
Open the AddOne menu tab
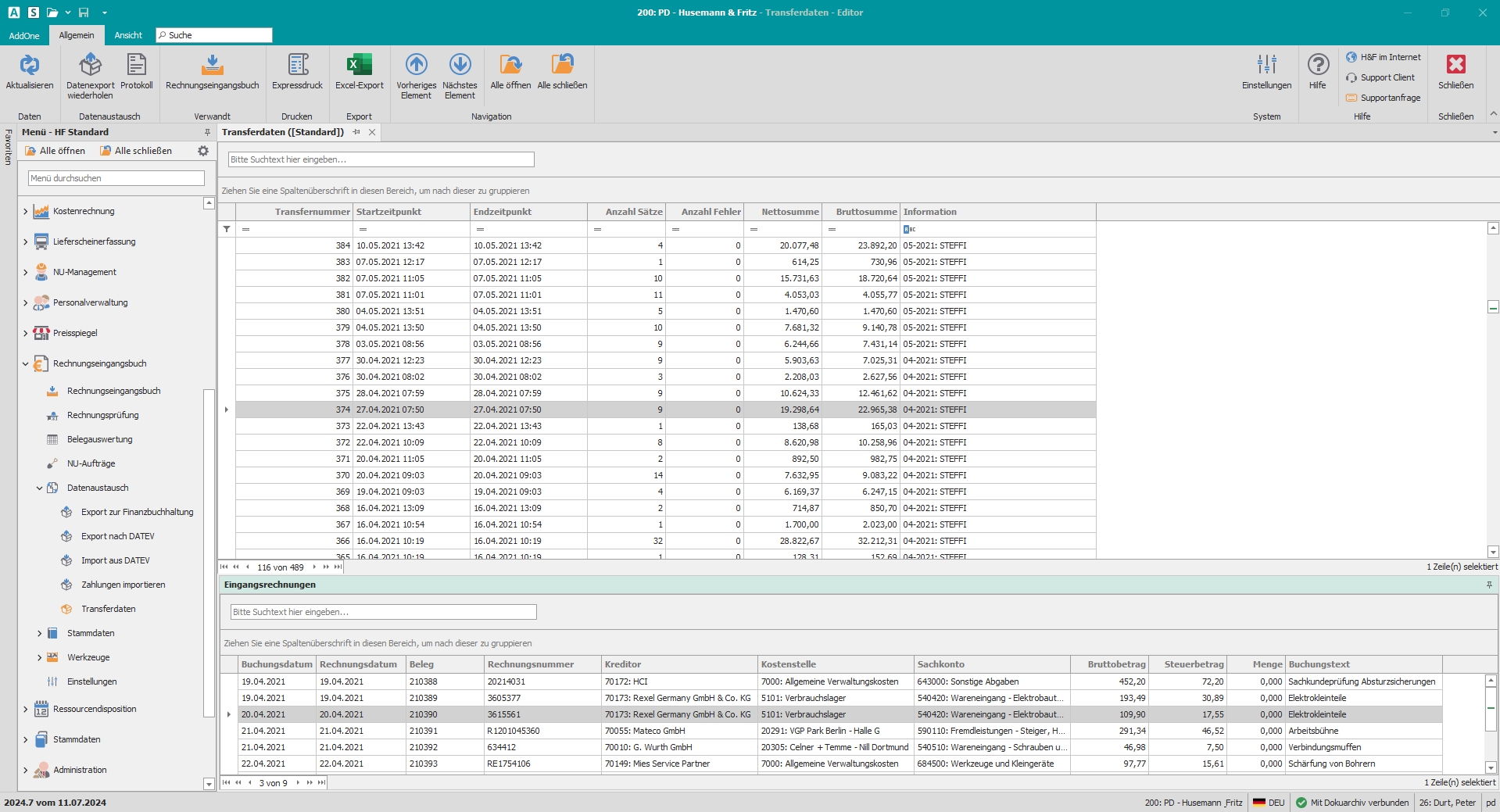tap(24, 35)
